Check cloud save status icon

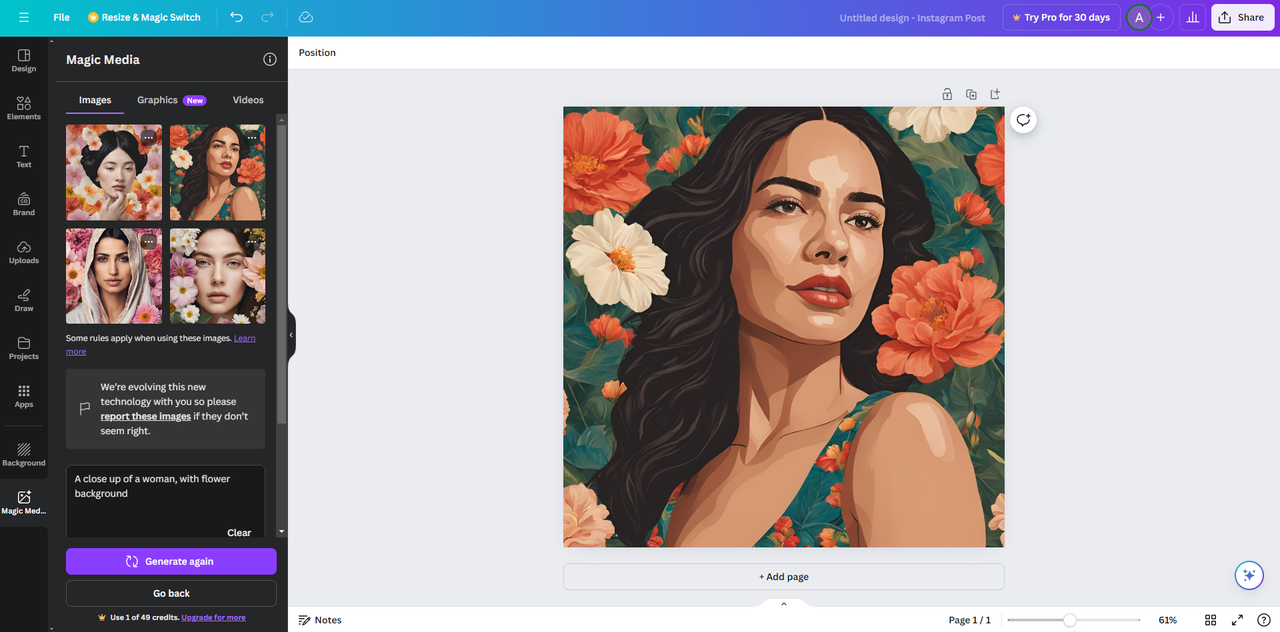(306, 17)
